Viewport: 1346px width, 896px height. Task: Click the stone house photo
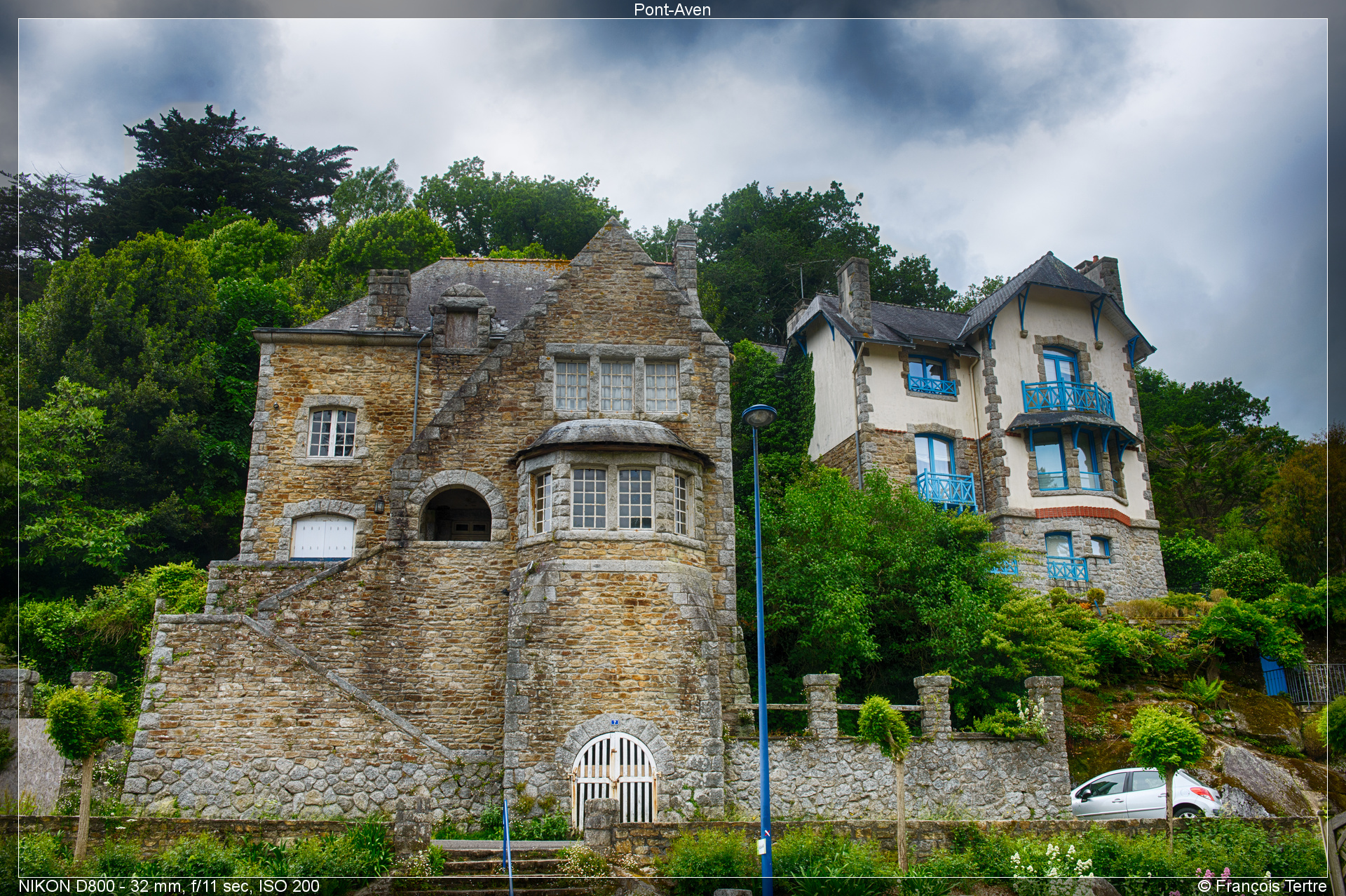(673, 448)
